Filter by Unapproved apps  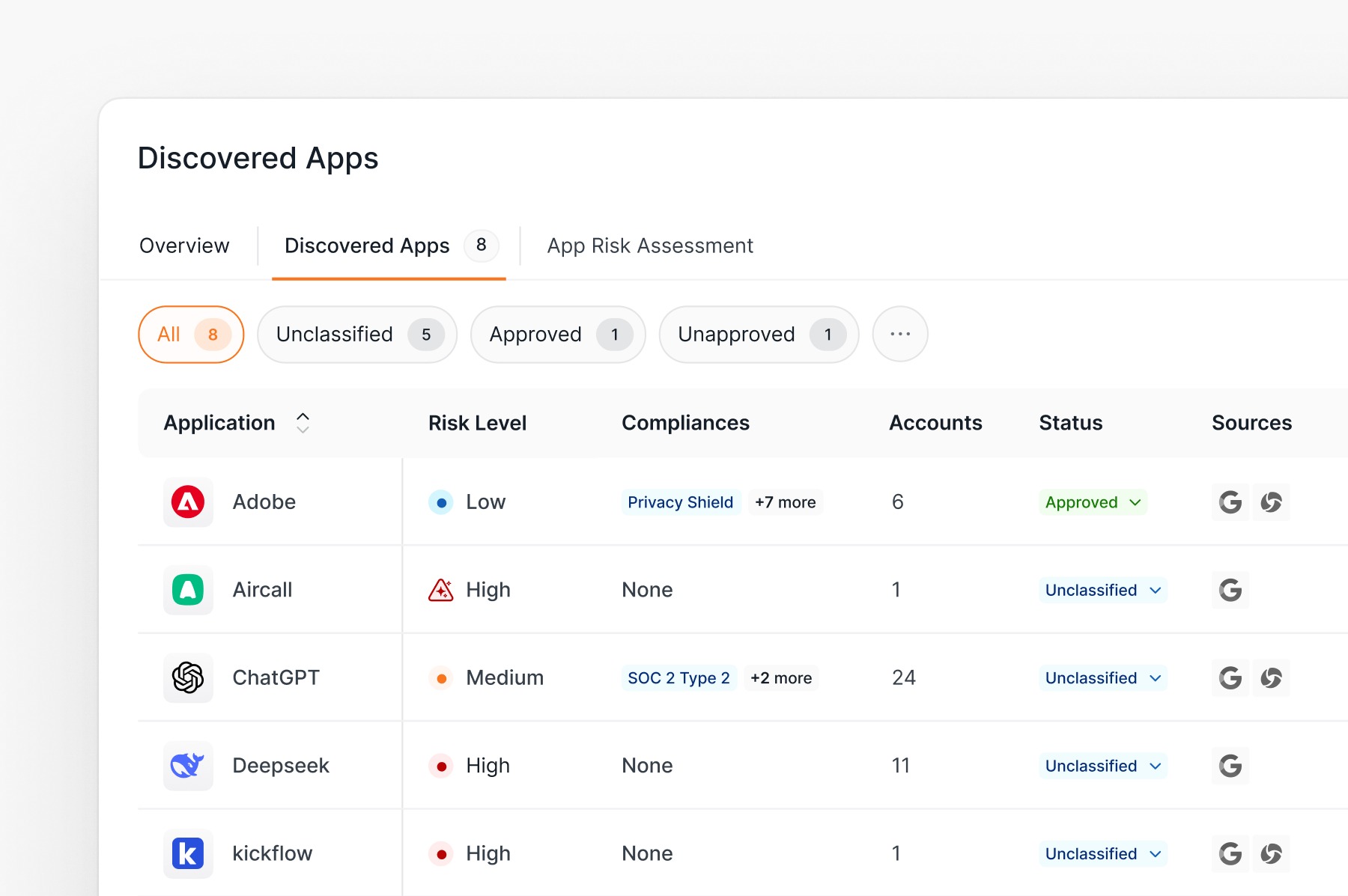click(x=759, y=334)
